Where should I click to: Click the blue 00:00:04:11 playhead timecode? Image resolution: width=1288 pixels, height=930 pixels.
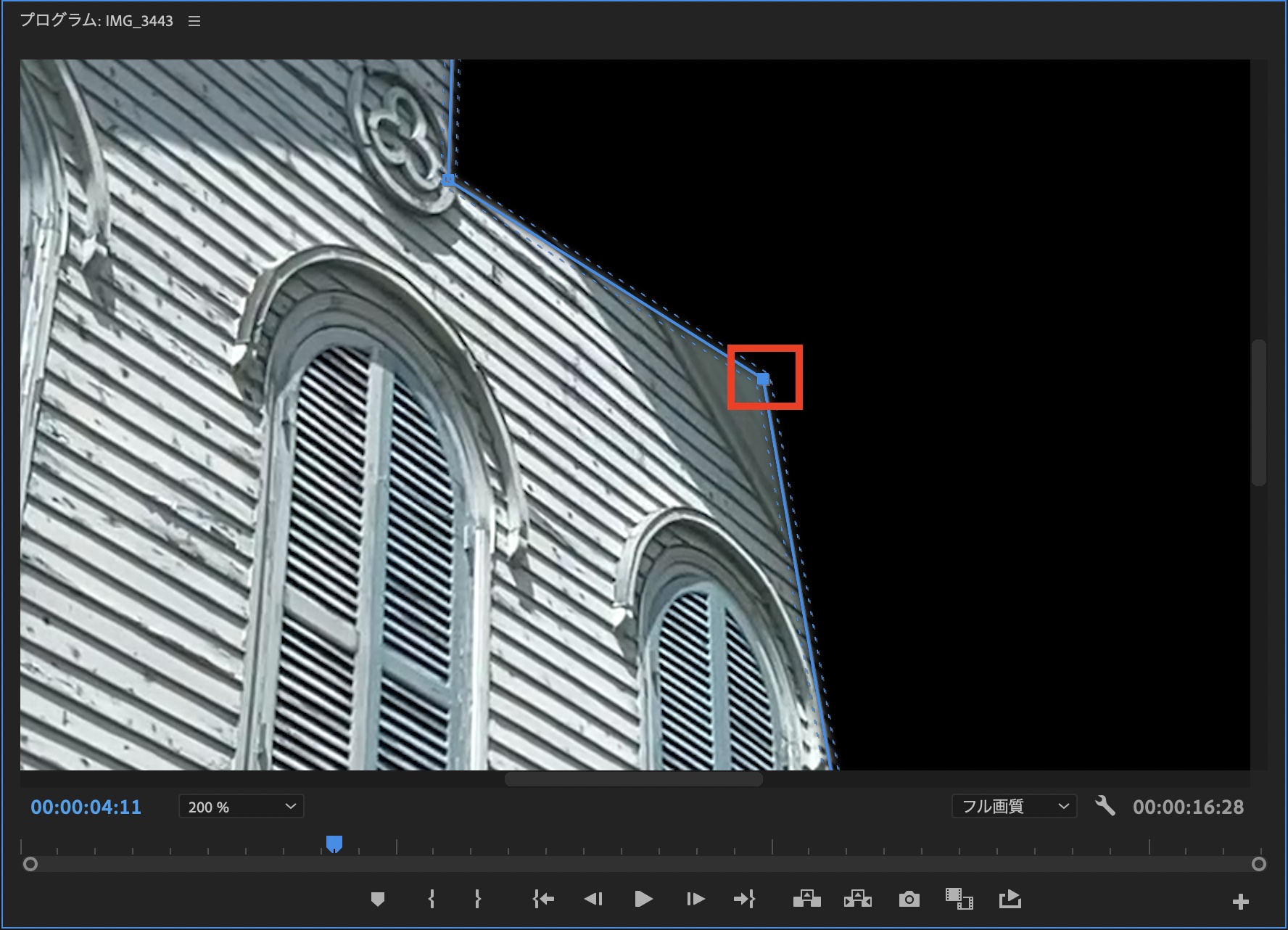coord(86,807)
